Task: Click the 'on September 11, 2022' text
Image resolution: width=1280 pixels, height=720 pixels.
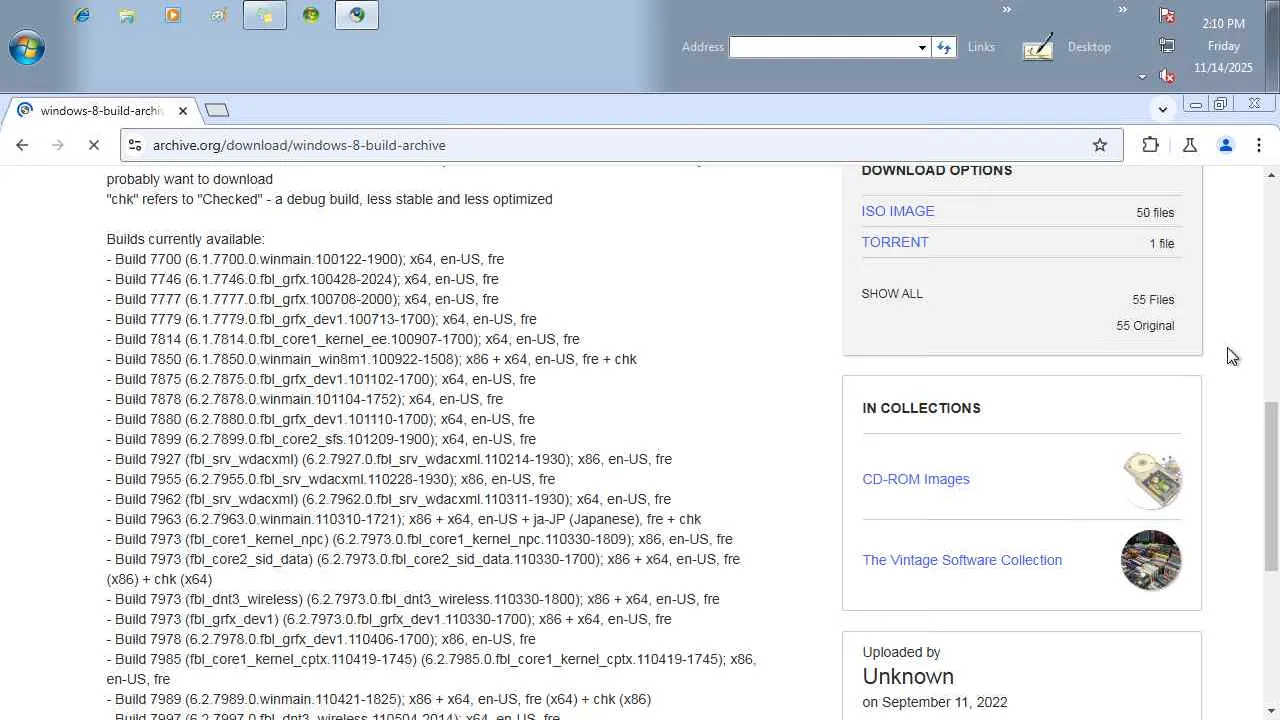Action: coord(935,702)
